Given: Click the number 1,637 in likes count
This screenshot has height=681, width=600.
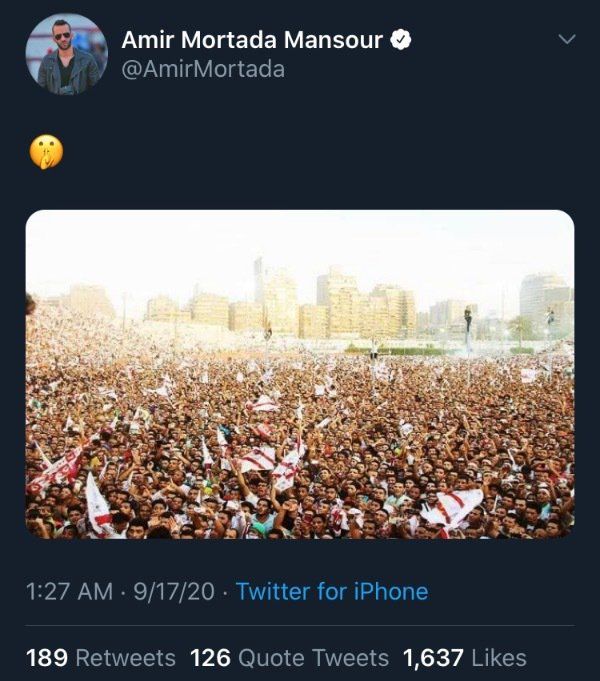Looking at the screenshot, I should (x=433, y=658).
